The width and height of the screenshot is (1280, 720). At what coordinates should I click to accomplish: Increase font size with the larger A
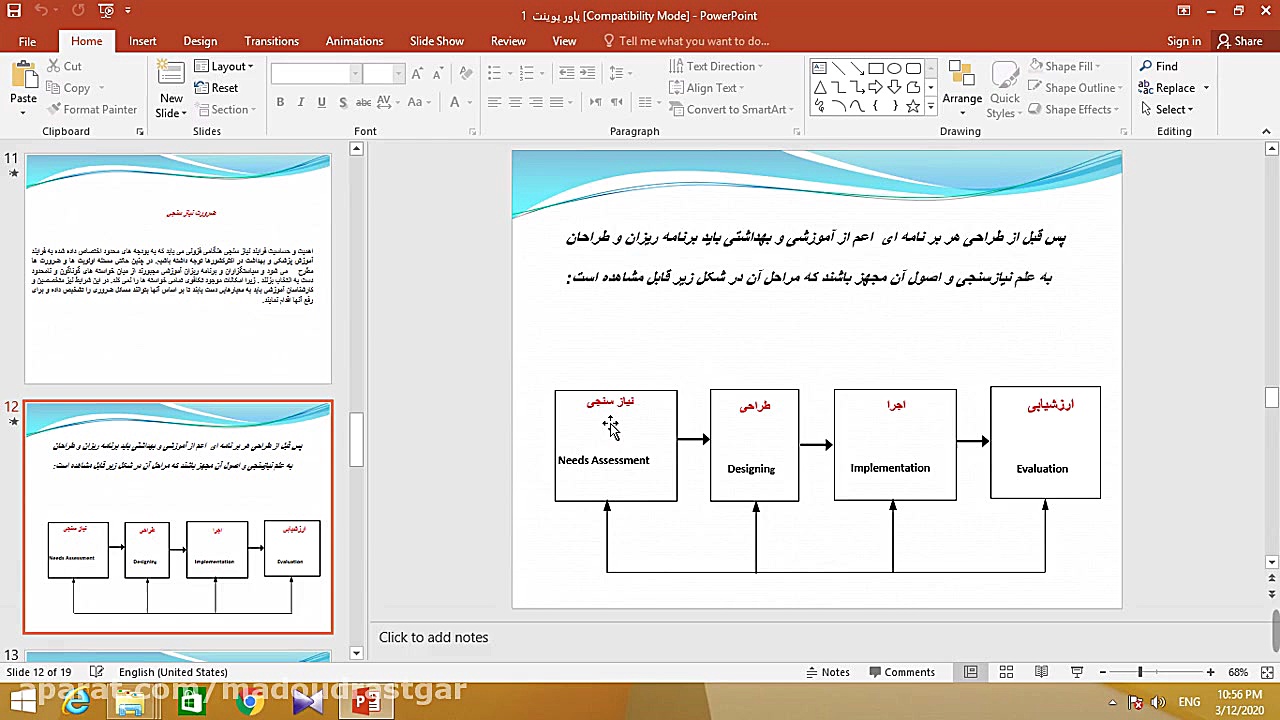(x=417, y=74)
